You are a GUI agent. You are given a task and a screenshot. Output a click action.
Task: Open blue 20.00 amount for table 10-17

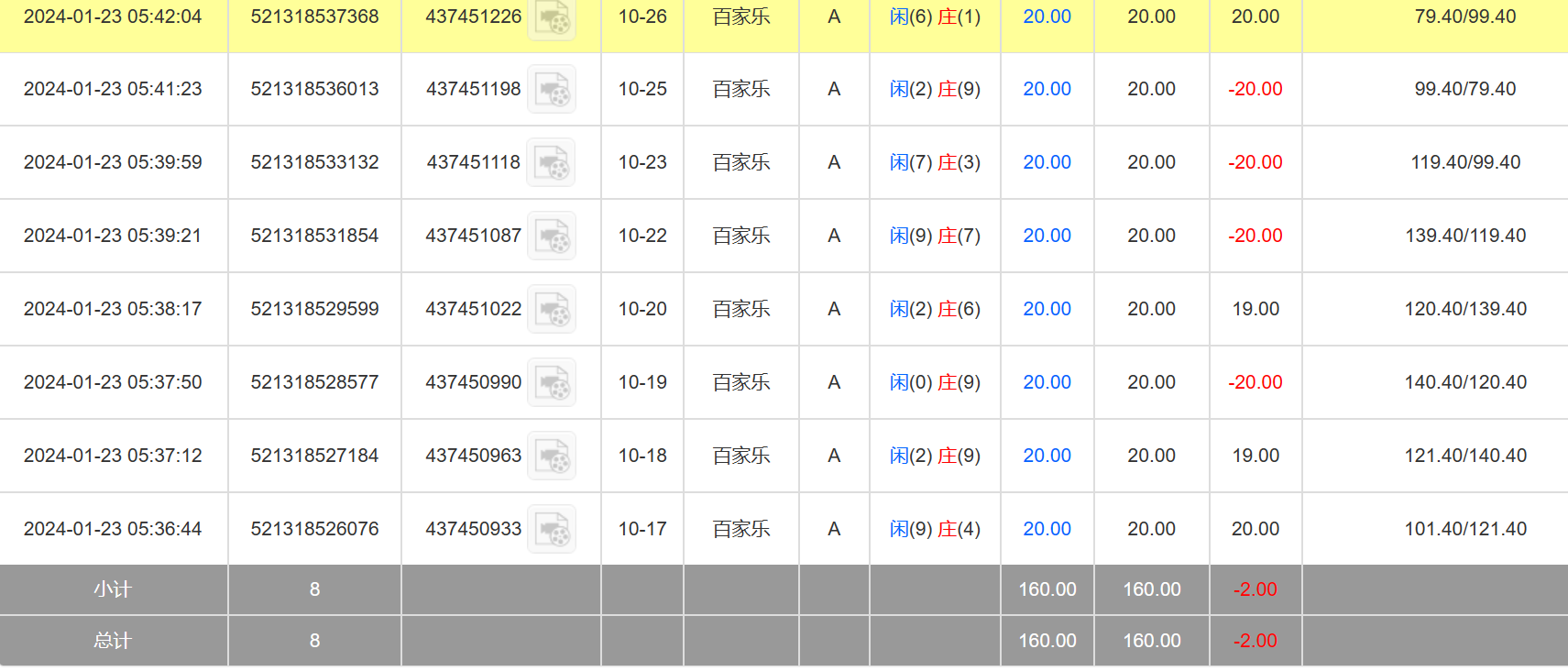coord(1047,529)
